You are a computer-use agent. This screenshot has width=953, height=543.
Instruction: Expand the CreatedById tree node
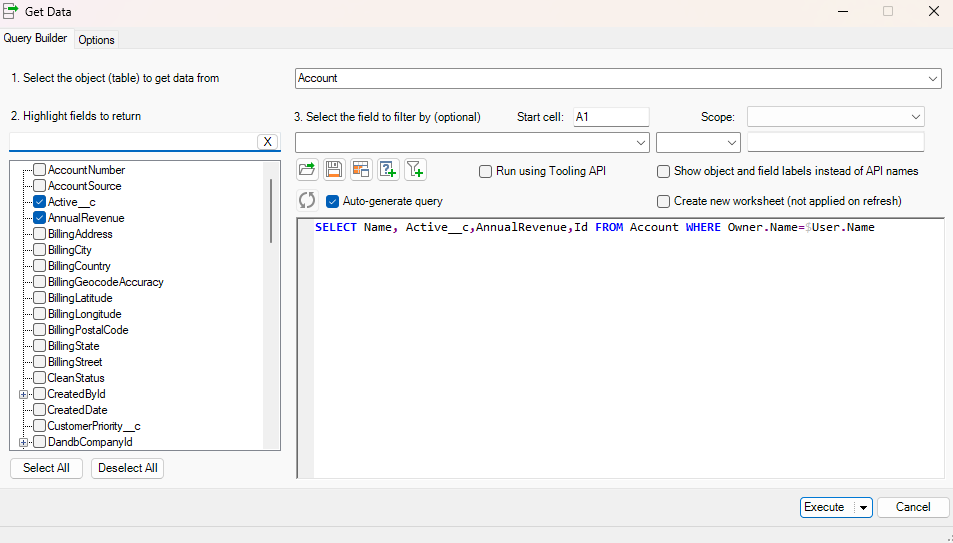tap(23, 394)
